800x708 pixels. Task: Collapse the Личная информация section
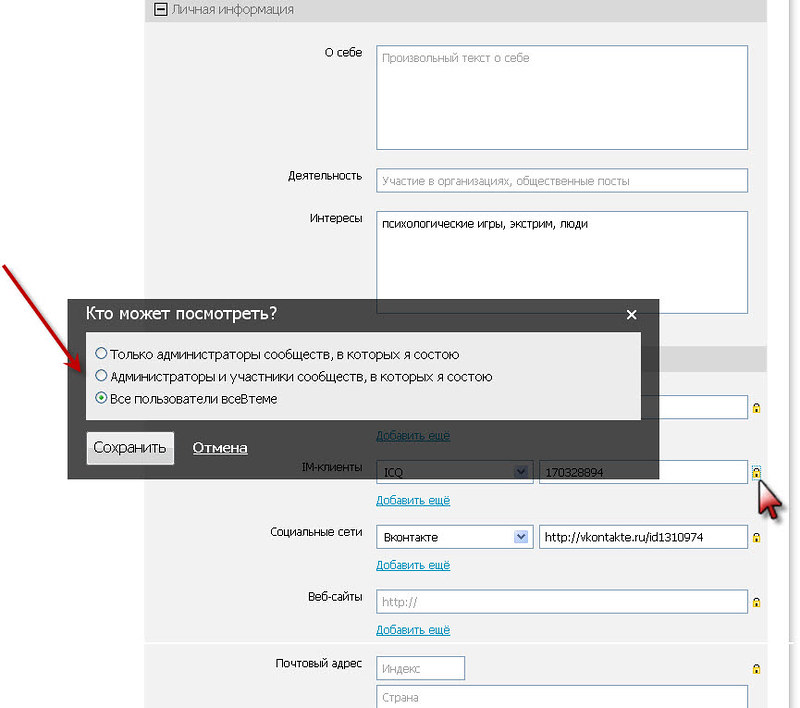click(159, 10)
